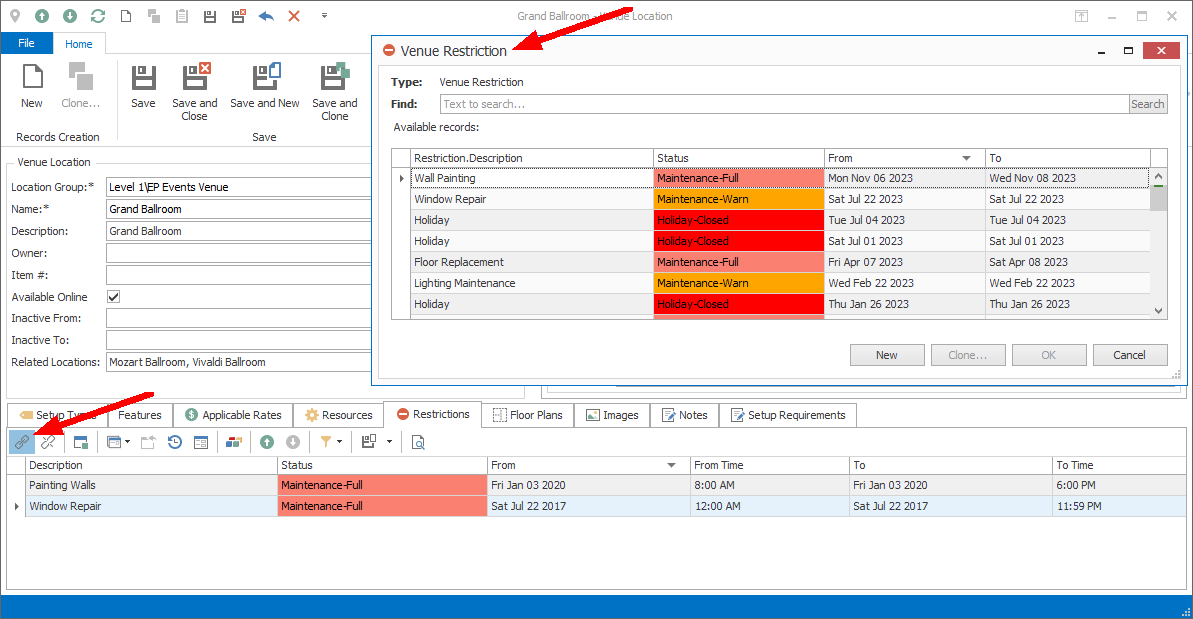Viewport: 1193px width, 619px height.
Task: Click the colored blocks icon in Restrictions toolbar
Action: (x=234, y=442)
